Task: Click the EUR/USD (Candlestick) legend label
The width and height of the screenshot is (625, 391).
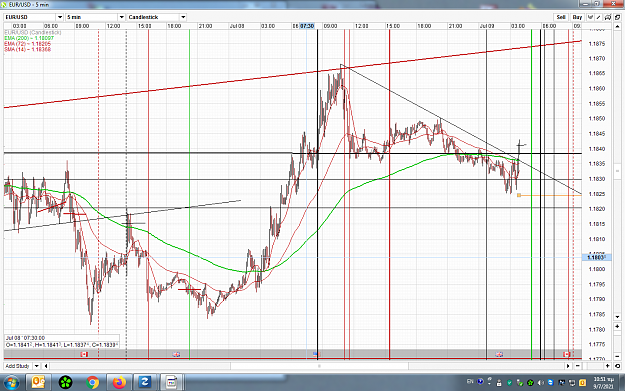Action: [33, 32]
